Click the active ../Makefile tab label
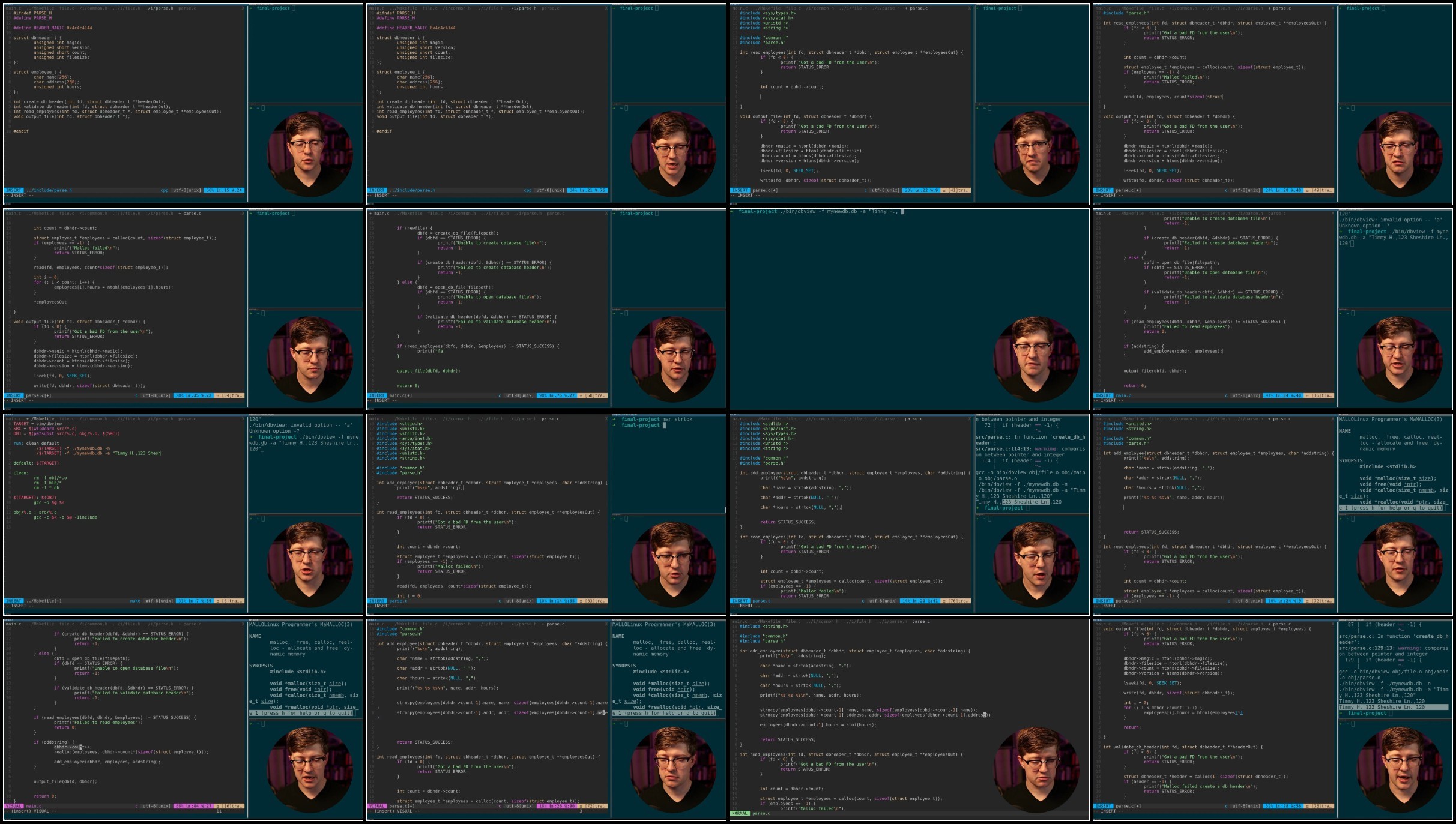This screenshot has height=824, width=1456. pyautogui.click(x=41, y=419)
